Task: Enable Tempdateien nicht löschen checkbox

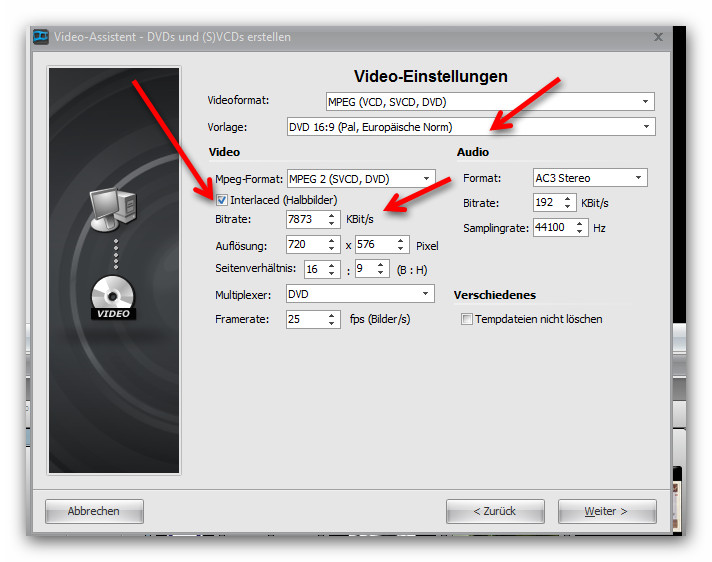Action: [x=466, y=320]
